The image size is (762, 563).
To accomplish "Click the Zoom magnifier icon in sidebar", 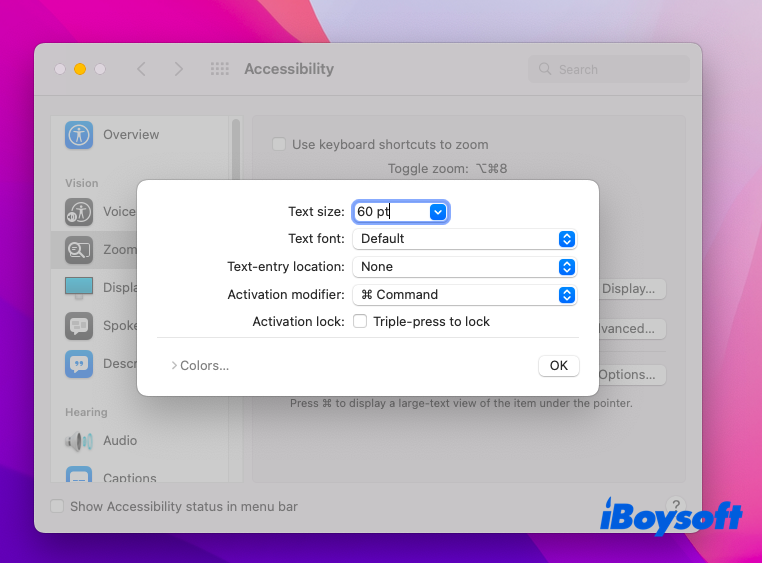I will (79, 250).
